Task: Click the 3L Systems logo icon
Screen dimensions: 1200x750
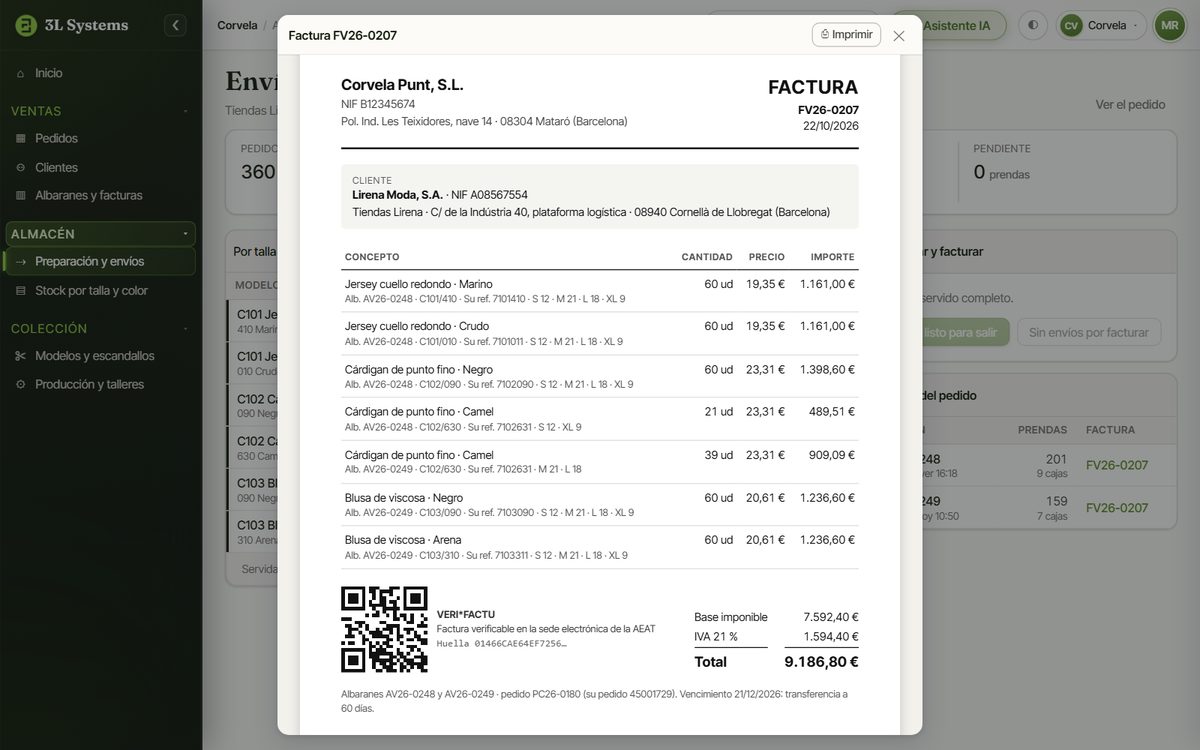Action: pos(26,26)
